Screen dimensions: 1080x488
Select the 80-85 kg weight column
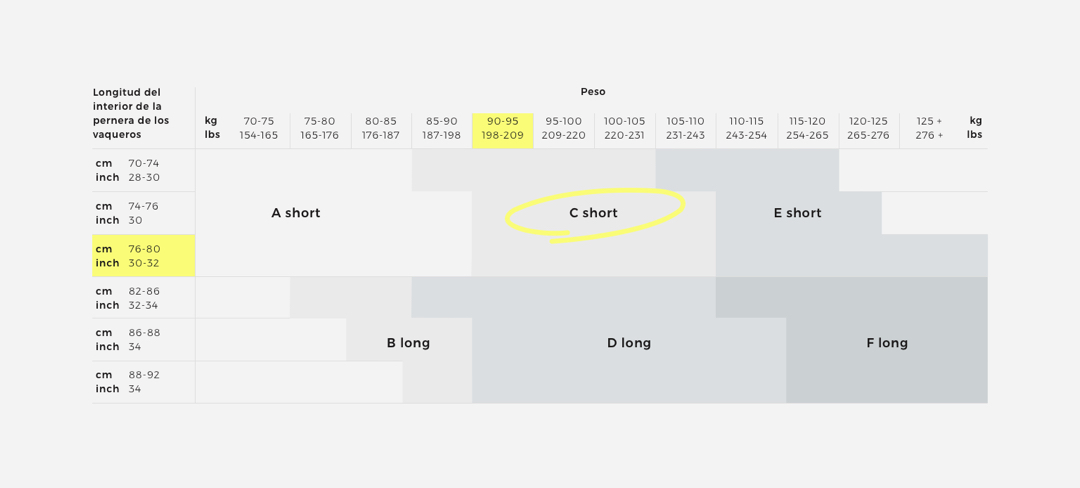(x=381, y=129)
